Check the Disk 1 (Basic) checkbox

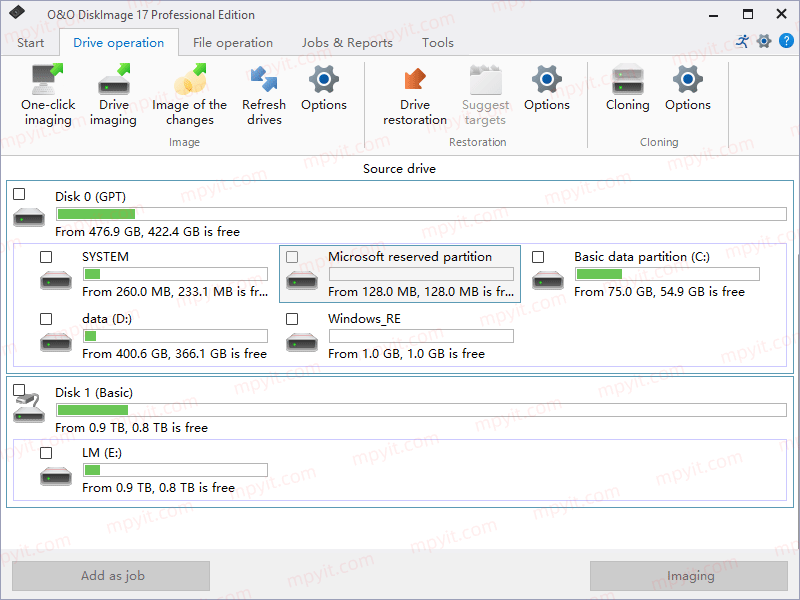(x=19, y=390)
